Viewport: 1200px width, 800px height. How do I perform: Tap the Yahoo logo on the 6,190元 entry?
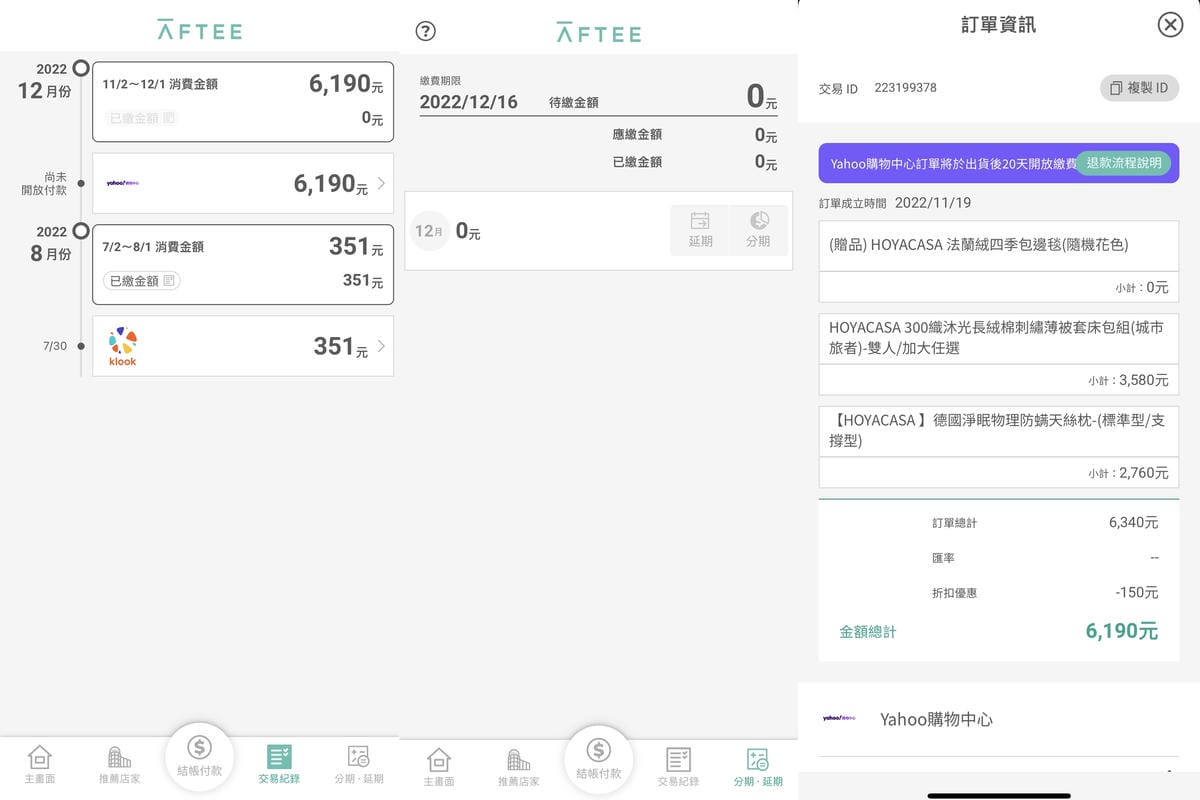click(x=125, y=184)
